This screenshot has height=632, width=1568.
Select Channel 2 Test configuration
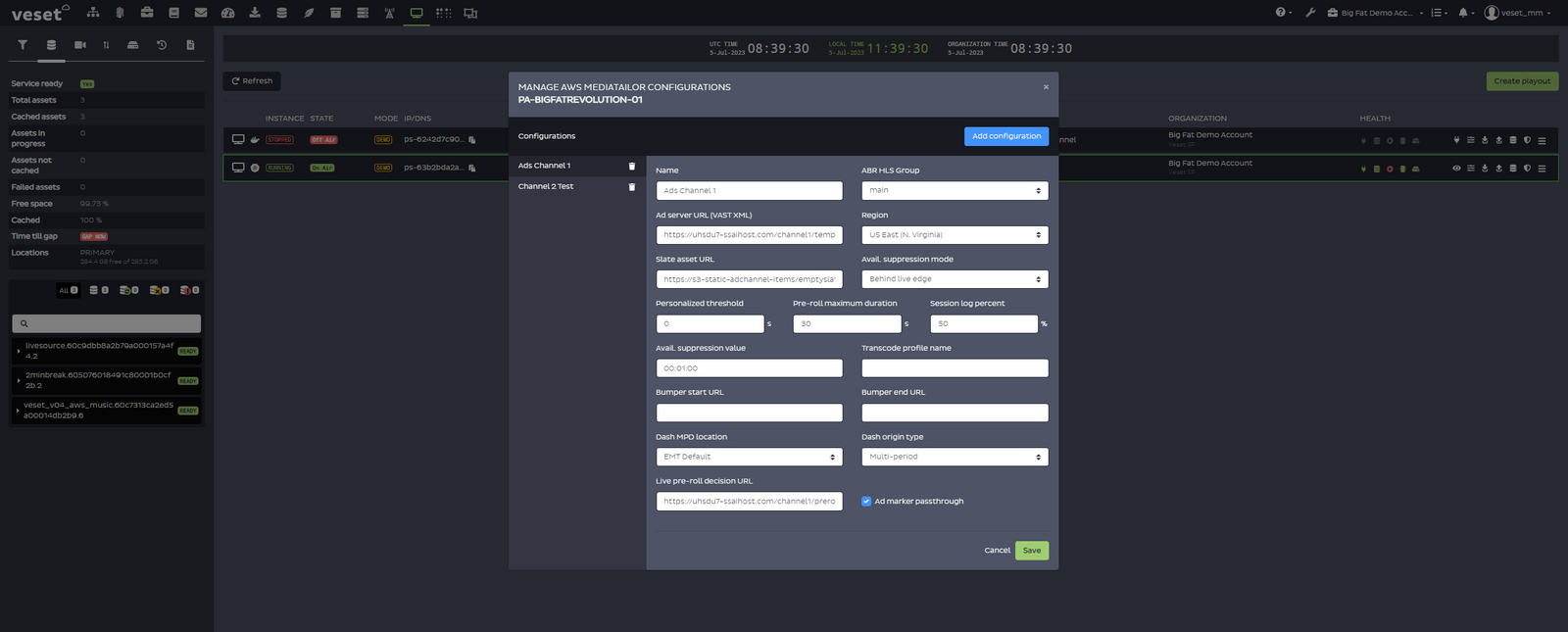pyautogui.click(x=546, y=186)
